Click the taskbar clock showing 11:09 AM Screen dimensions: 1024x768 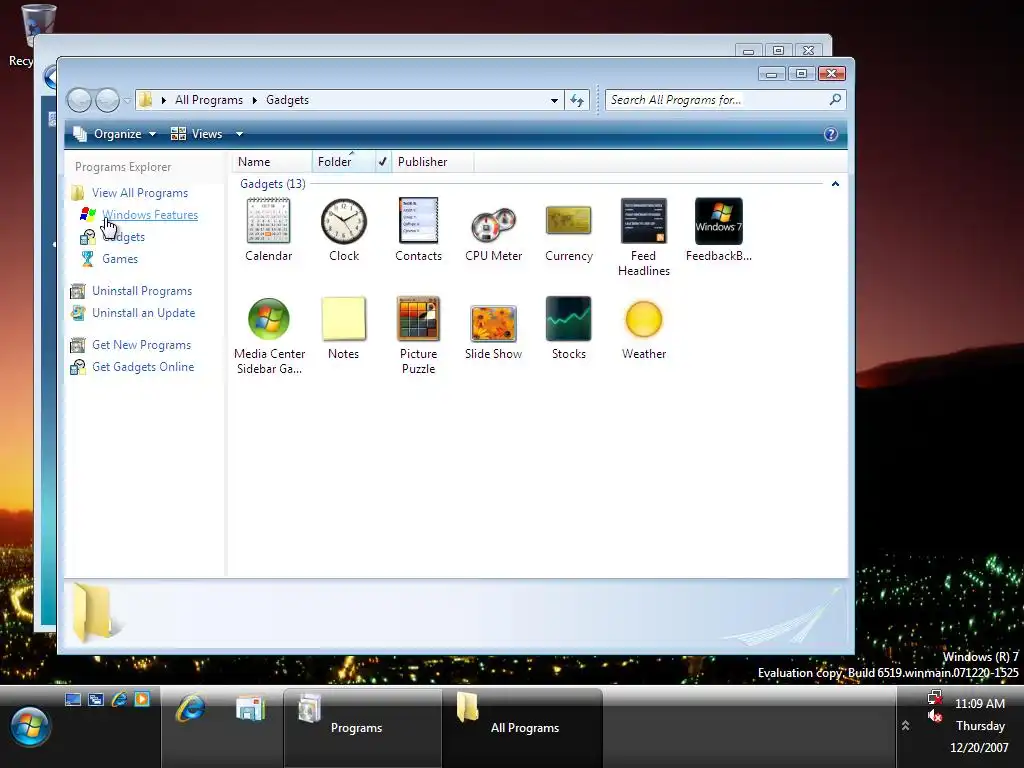pyautogui.click(x=980, y=703)
